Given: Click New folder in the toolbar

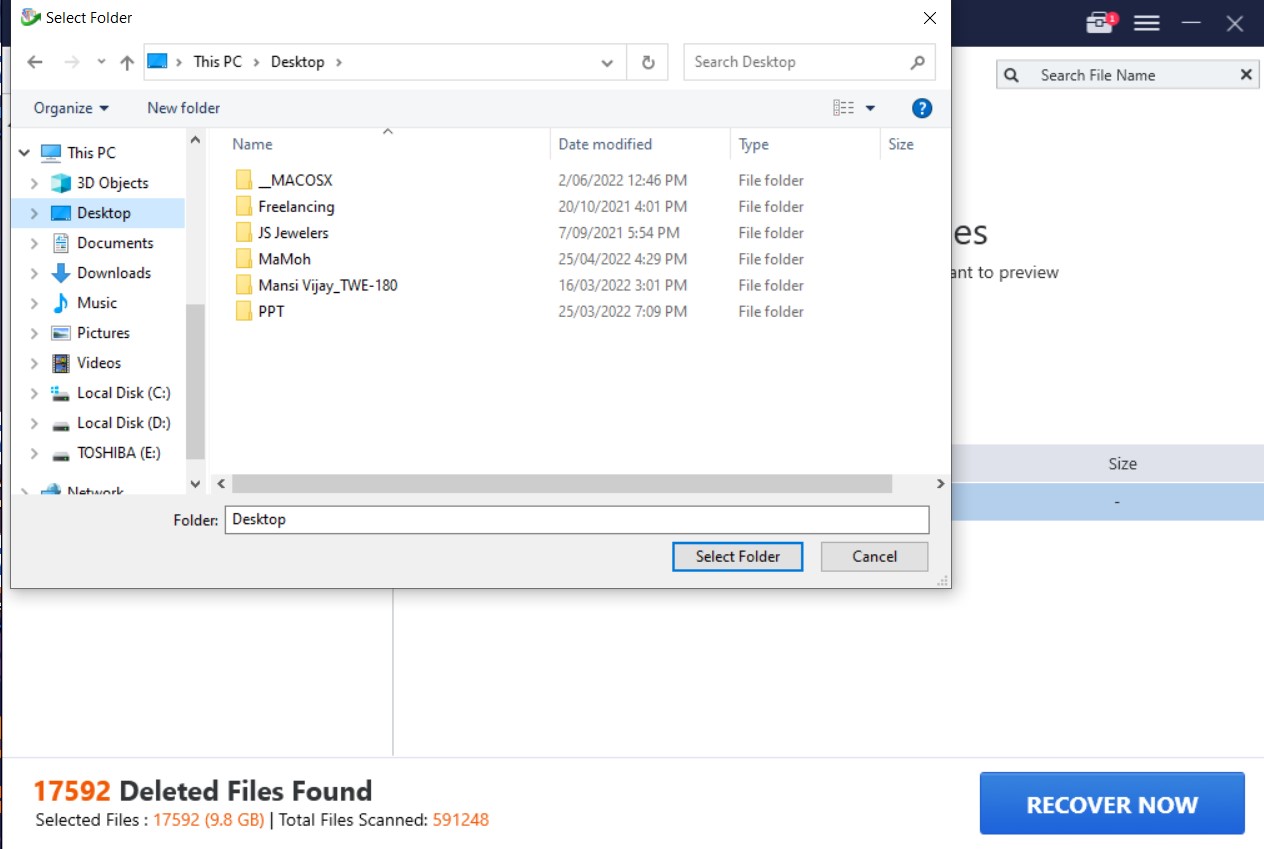Looking at the screenshot, I should [183, 108].
